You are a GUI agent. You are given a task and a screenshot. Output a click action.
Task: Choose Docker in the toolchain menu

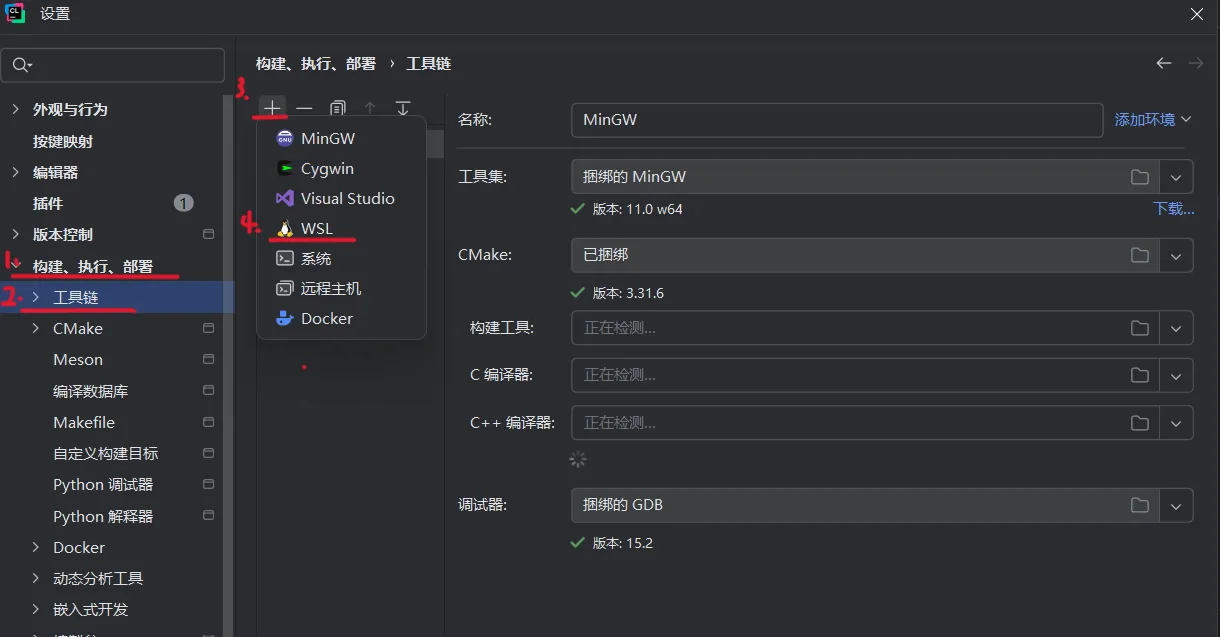(x=326, y=318)
